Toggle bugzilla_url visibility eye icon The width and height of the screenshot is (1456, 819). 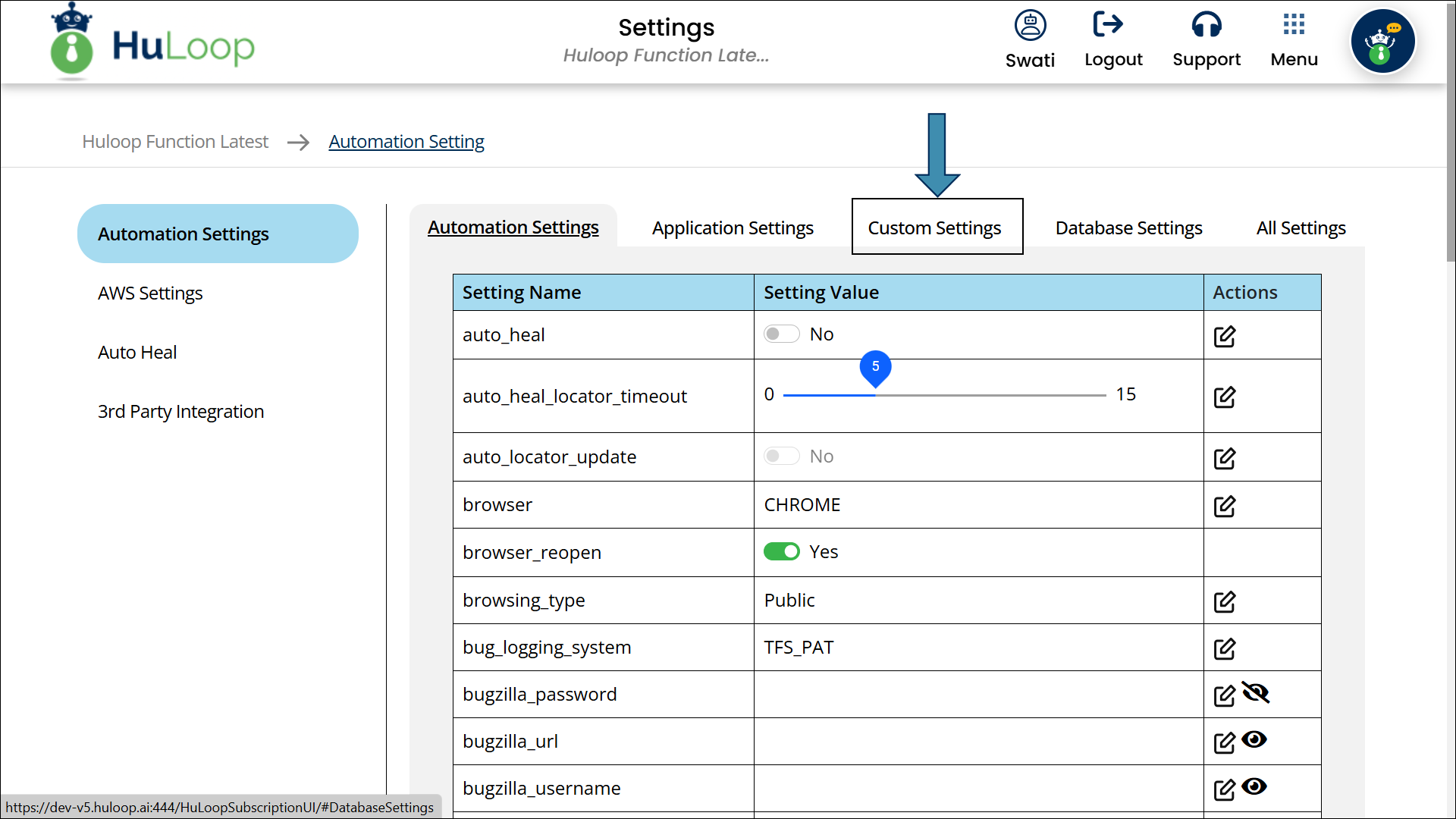[1254, 739]
